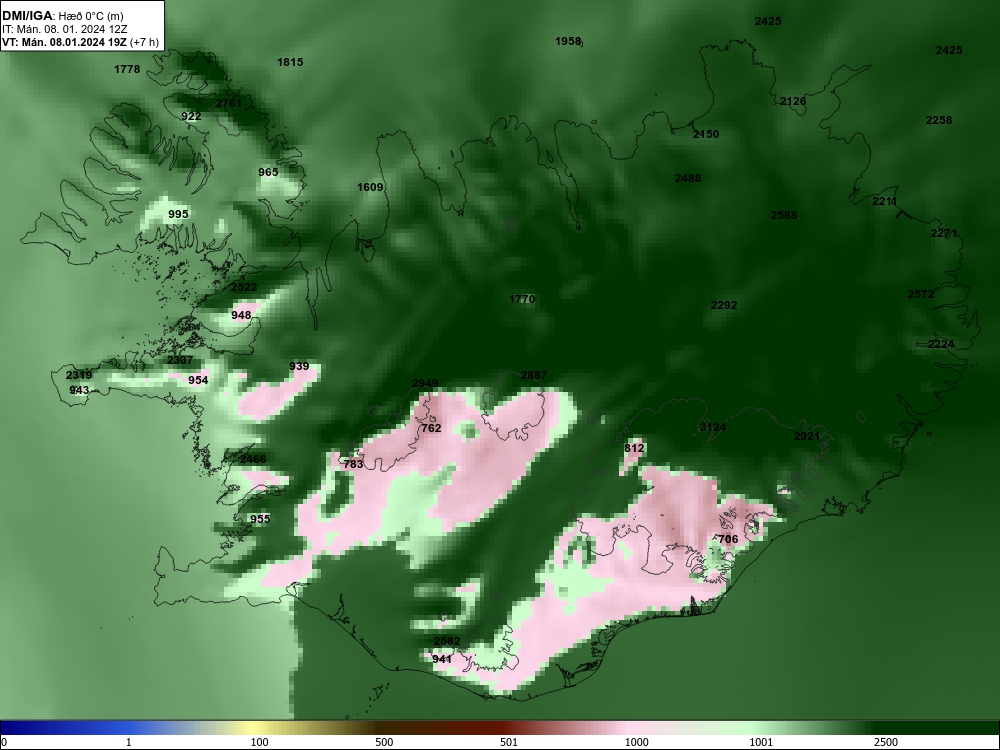Select the 2488 height value
Viewport: 1000px width, 750px height.
pos(688,178)
